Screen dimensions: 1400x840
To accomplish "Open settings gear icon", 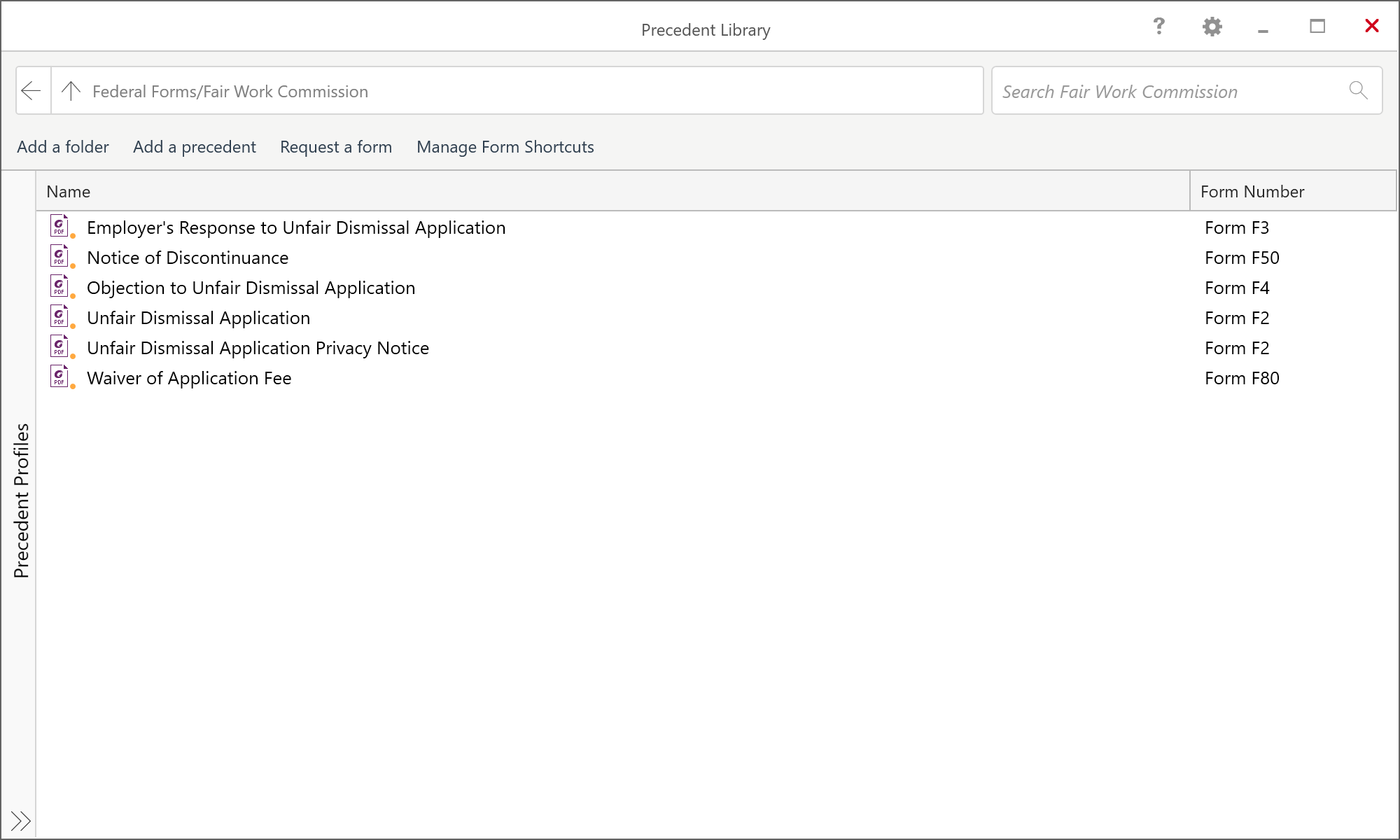I will pos(1212,27).
